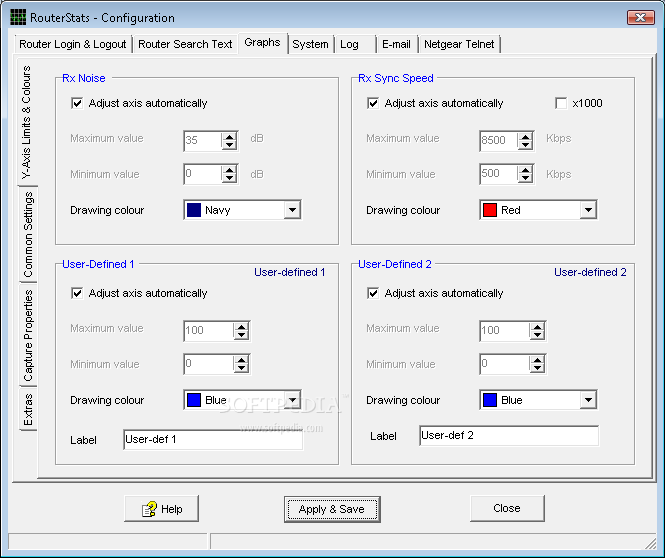Open the Netgear Telnet tab
The image size is (665, 558).
459,44
